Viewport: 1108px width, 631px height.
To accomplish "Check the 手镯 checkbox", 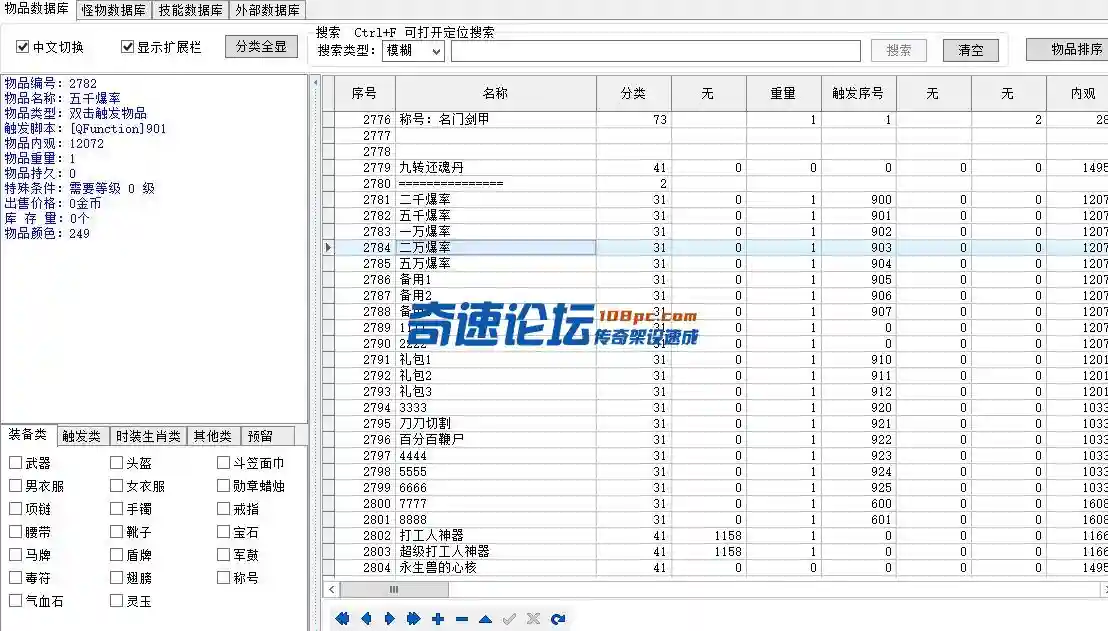I will point(117,509).
